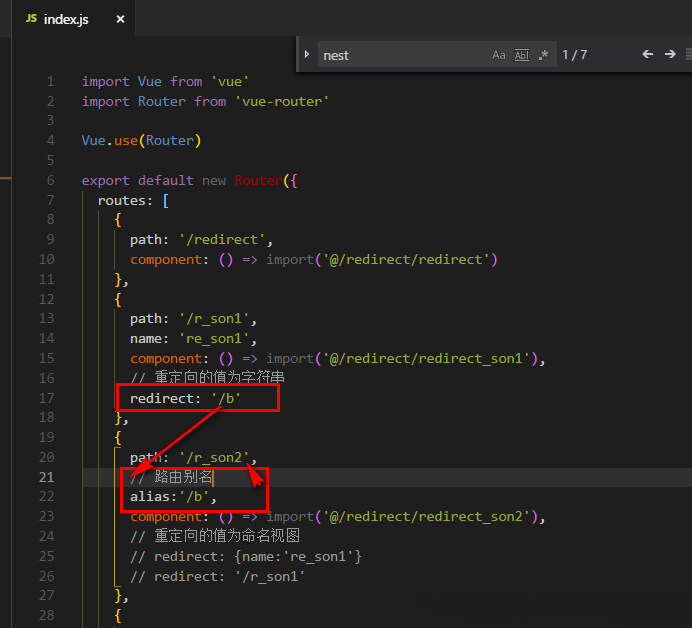Click the JS file icon on tab

(x=31, y=18)
